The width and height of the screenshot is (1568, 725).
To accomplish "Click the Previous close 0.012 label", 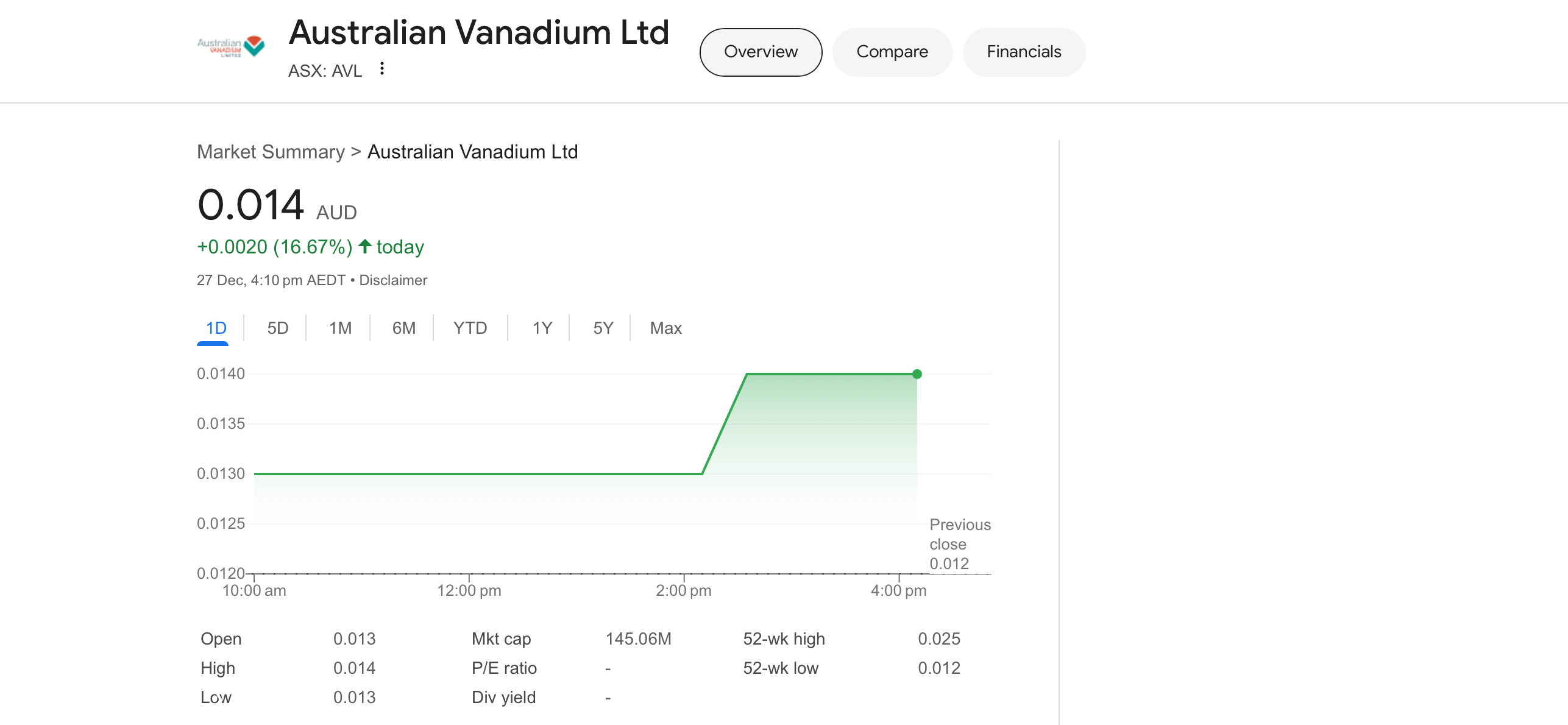I will (960, 544).
